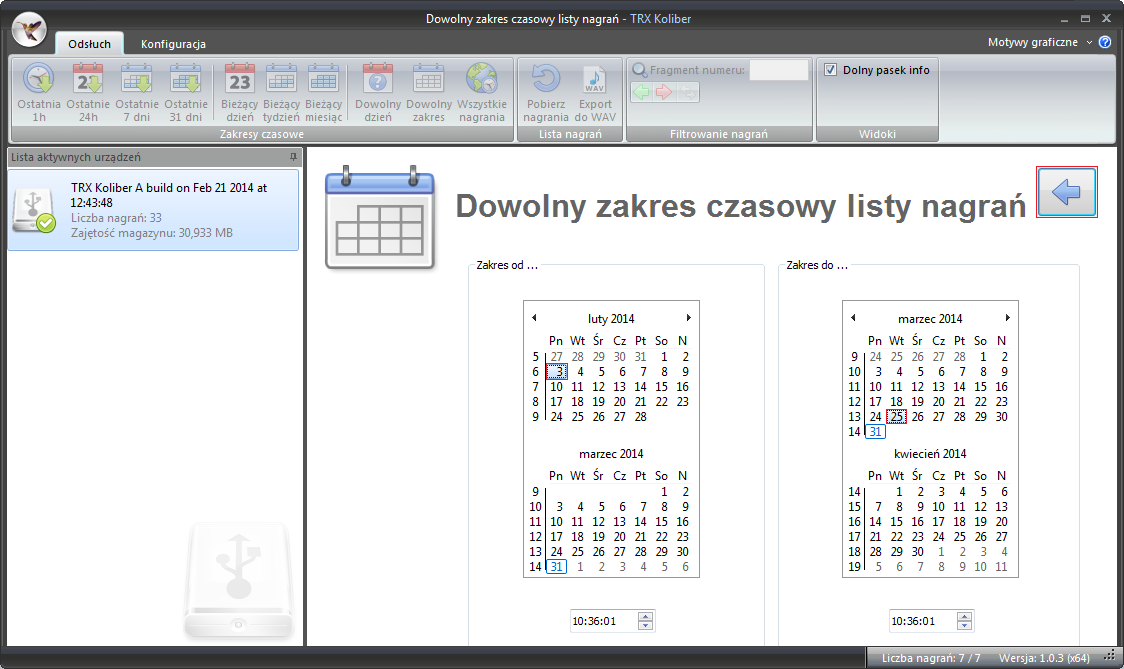The width and height of the screenshot is (1124, 669).
Task: Go to next month in Zakres od calendar
Action: (x=688, y=318)
